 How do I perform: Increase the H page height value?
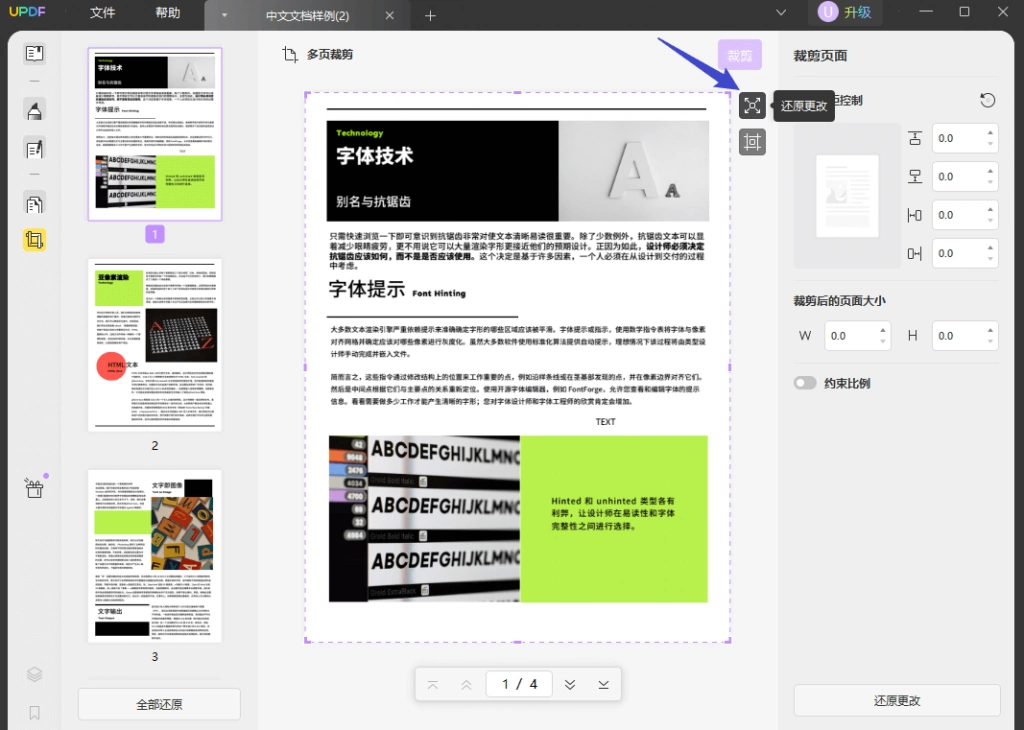(990, 330)
